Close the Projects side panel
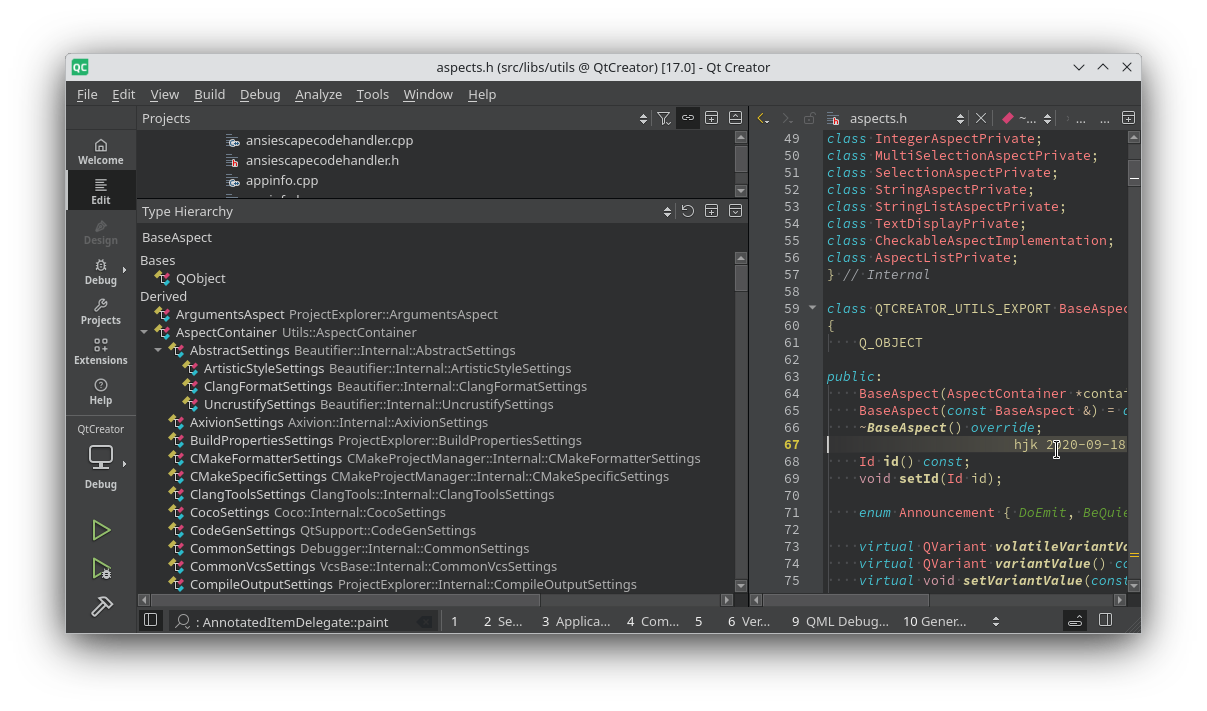The width and height of the screenshot is (1207, 711). 735,118
